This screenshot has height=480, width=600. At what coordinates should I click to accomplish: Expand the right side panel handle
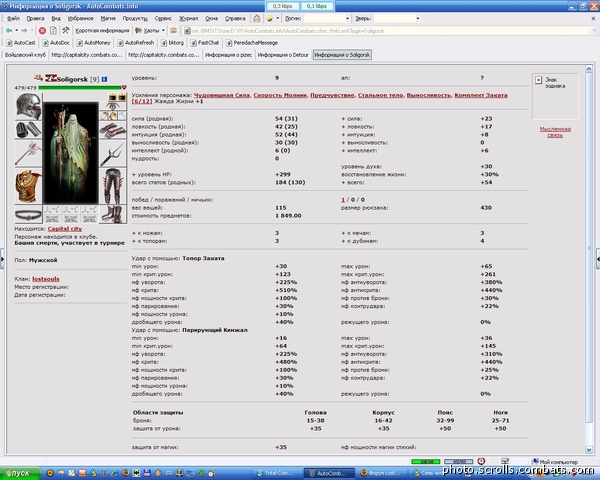tap(598, 259)
